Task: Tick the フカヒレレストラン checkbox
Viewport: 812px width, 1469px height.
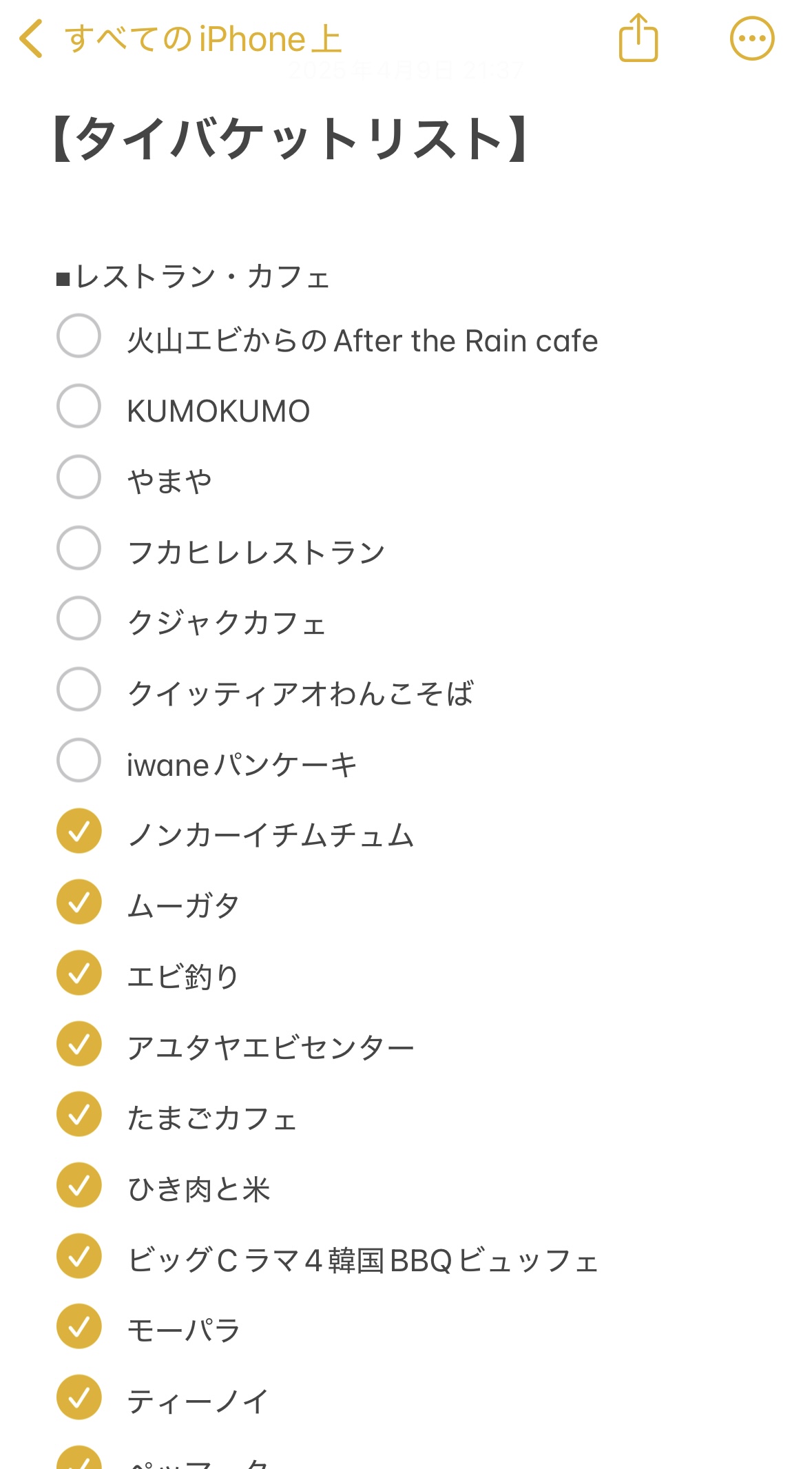Action: pos(79,548)
